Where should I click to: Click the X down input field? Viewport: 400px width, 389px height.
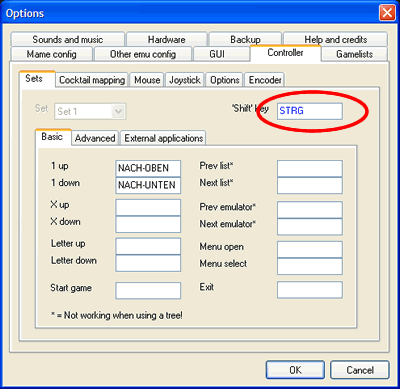click(148, 224)
